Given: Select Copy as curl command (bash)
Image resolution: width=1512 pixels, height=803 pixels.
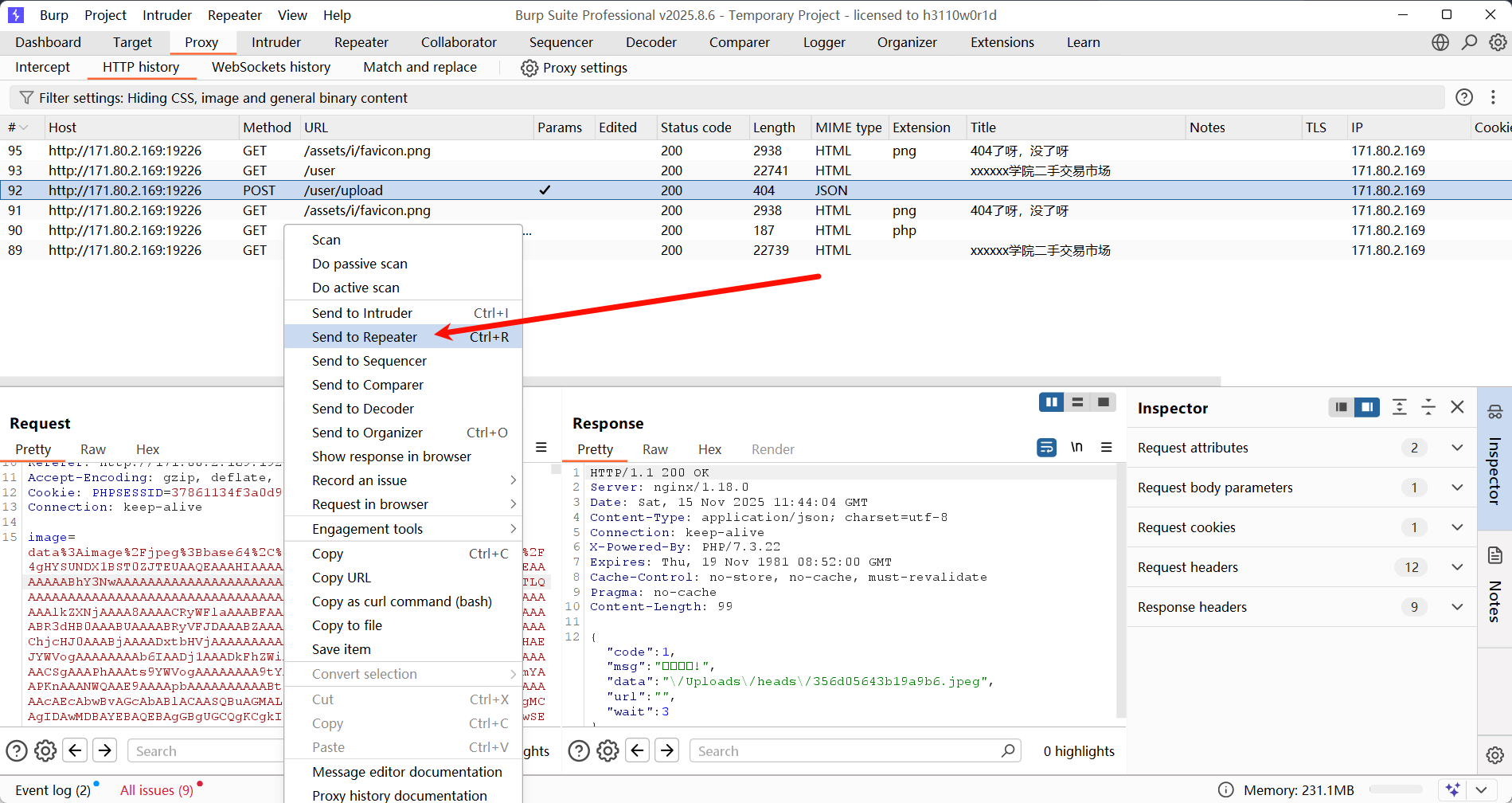Looking at the screenshot, I should pyautogui.click(x=403, y=601).
